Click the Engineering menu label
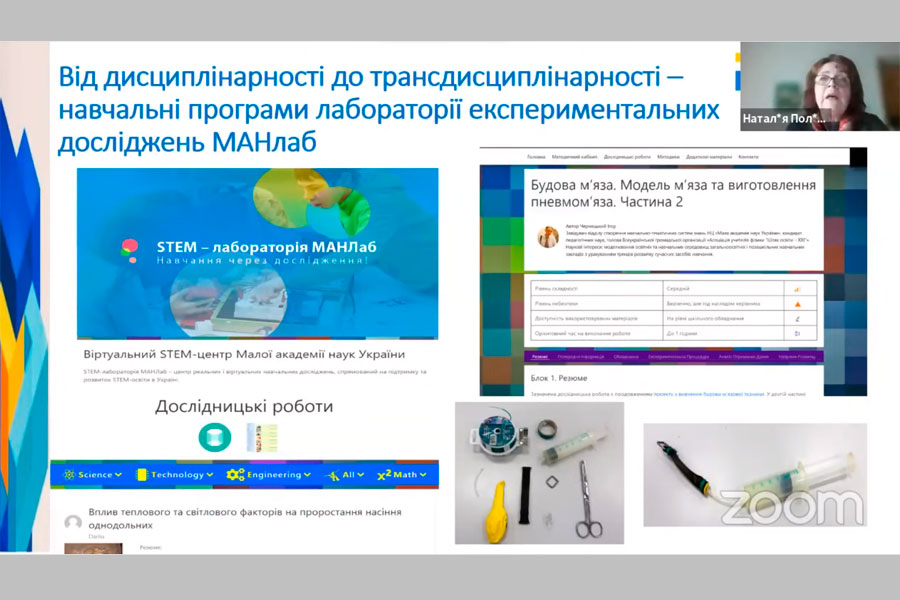The height and width of the screenshot is (600, 900). coord(274,475)
